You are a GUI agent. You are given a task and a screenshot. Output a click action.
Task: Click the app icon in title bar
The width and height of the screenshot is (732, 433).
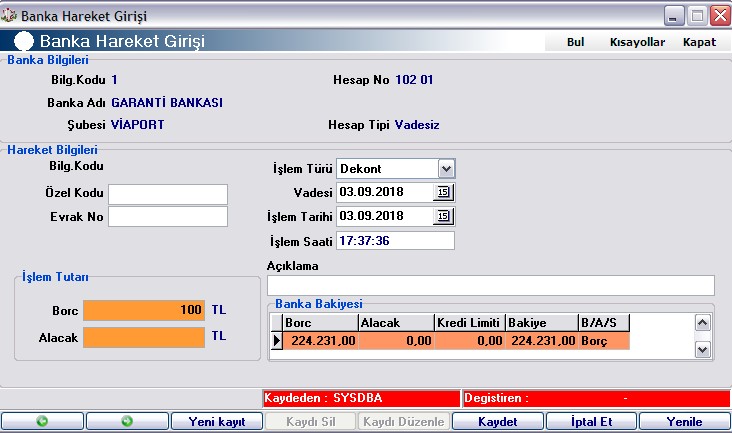pos(8,15)
